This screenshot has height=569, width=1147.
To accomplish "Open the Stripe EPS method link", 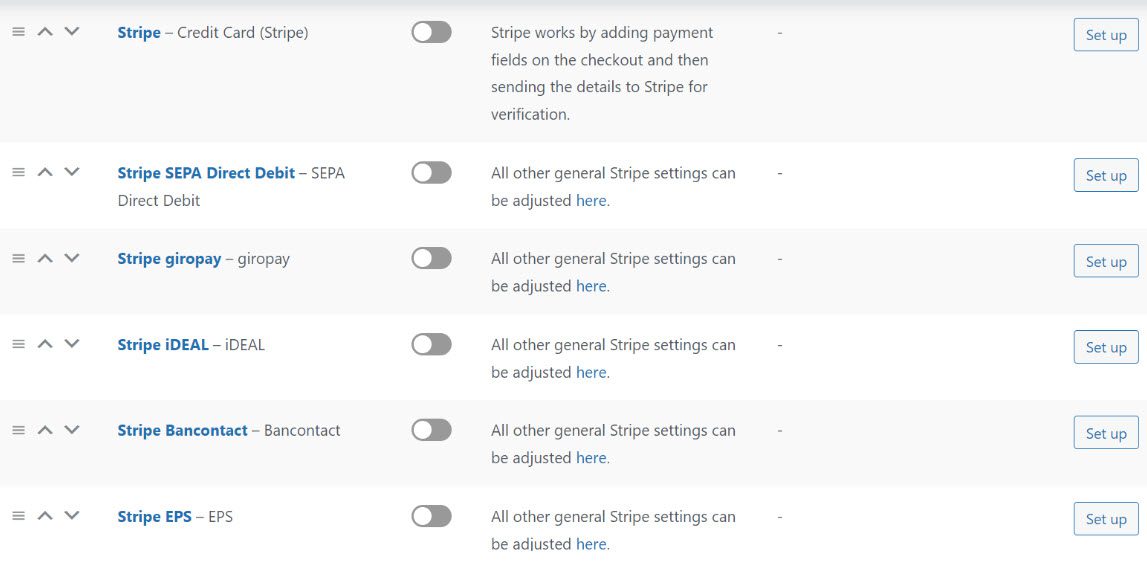I will tap(154, 516).
